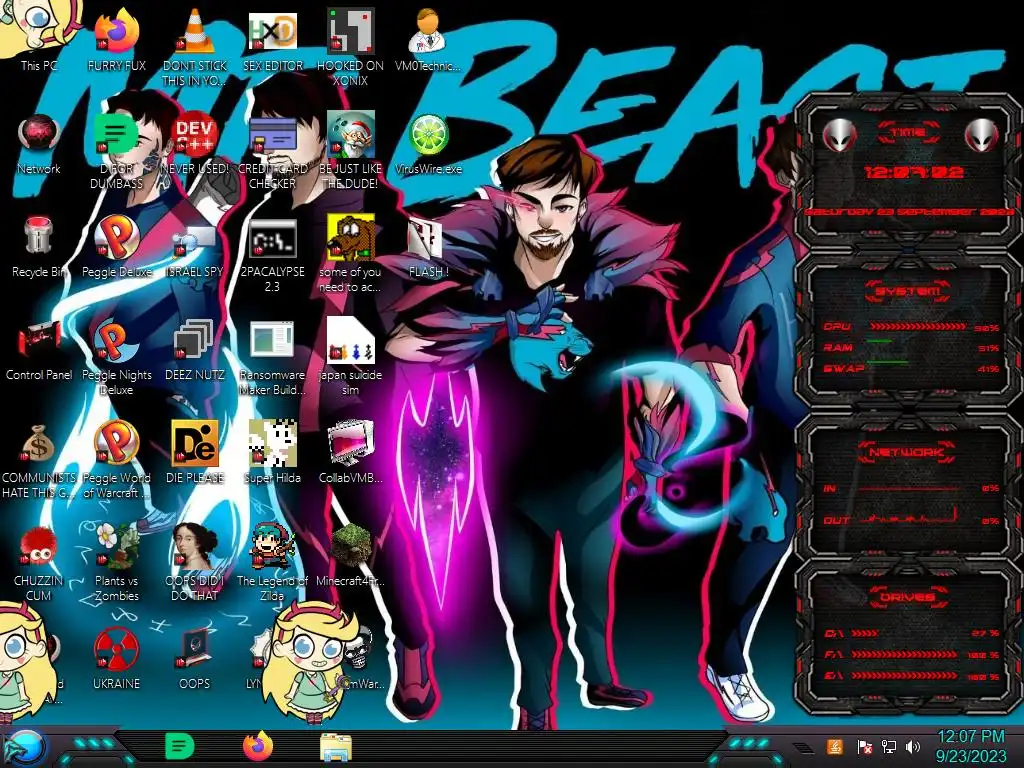Launch Super Hilda
The image size is (1024, 768).
[x=272, y=452]
